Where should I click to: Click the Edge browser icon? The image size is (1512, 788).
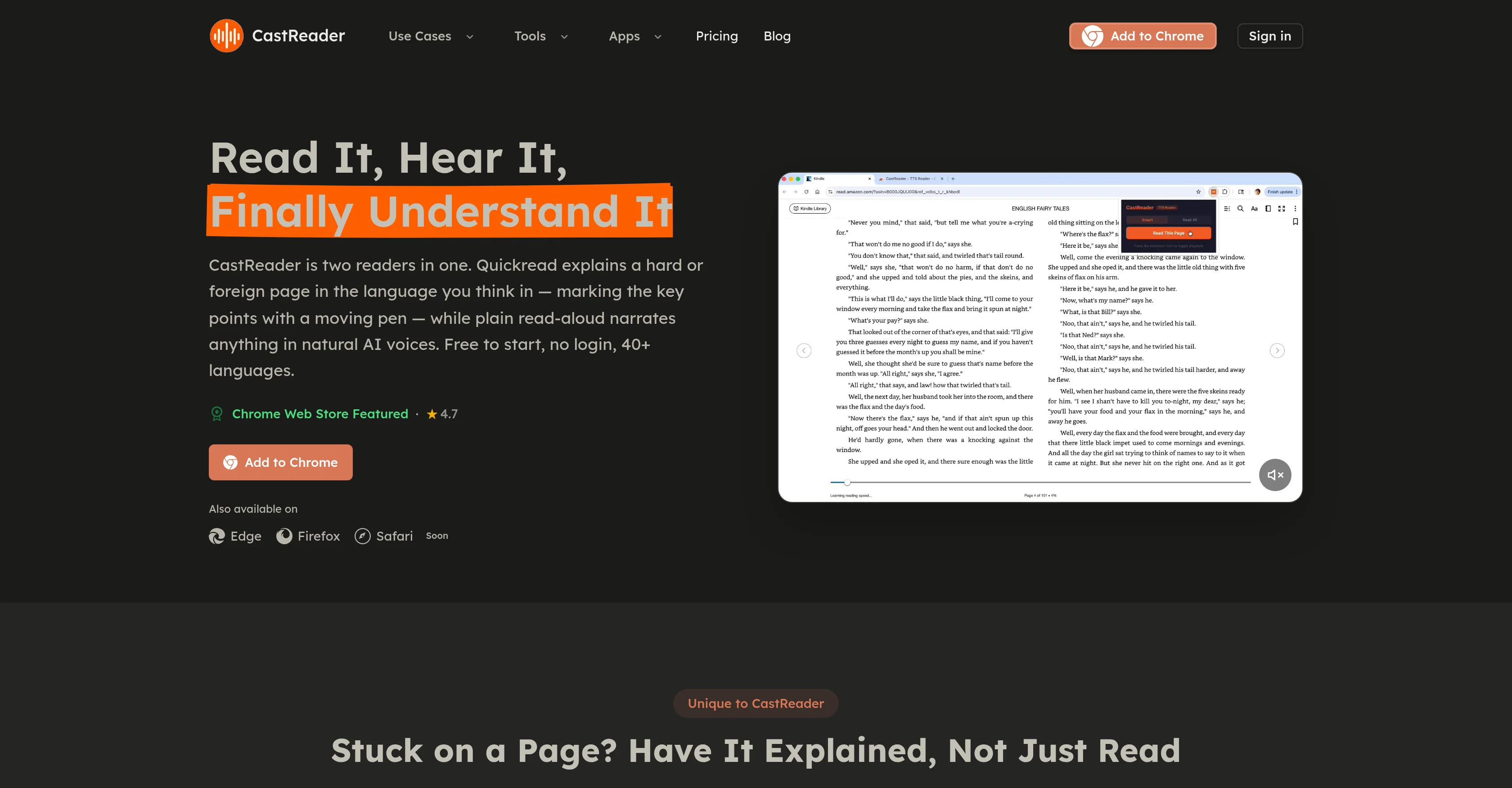216,536
